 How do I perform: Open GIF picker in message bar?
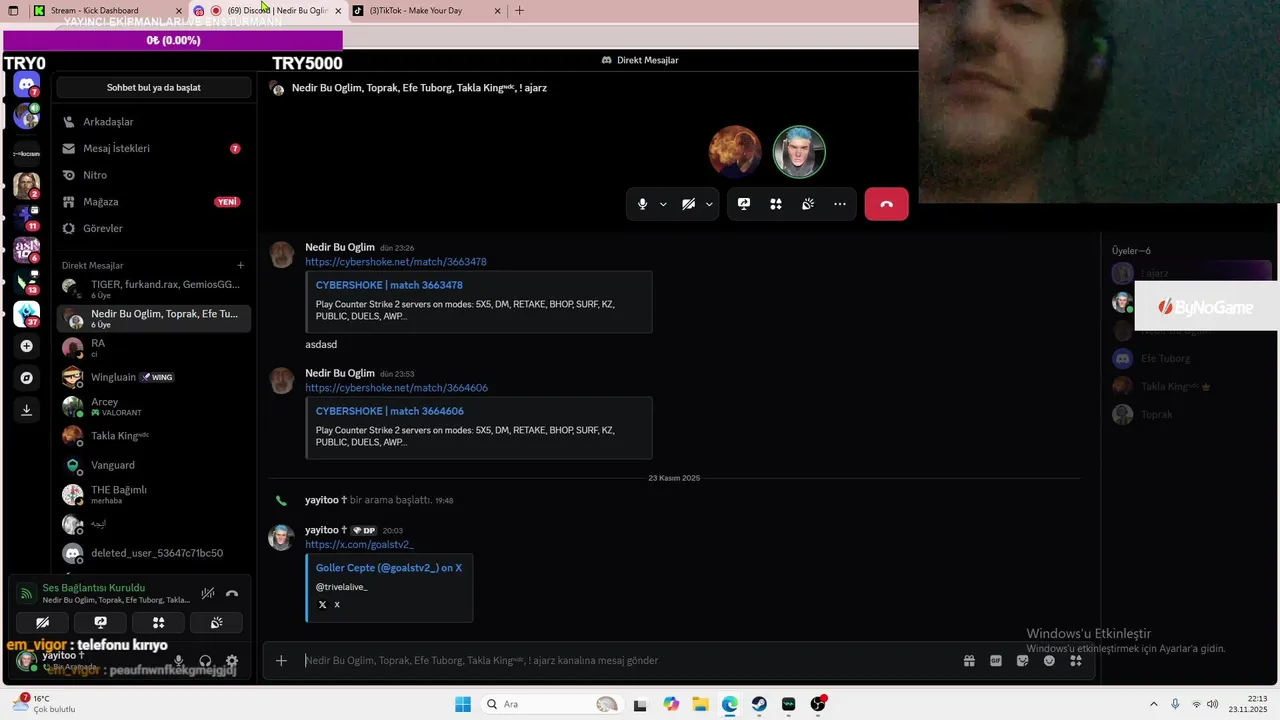pos(996,660)
